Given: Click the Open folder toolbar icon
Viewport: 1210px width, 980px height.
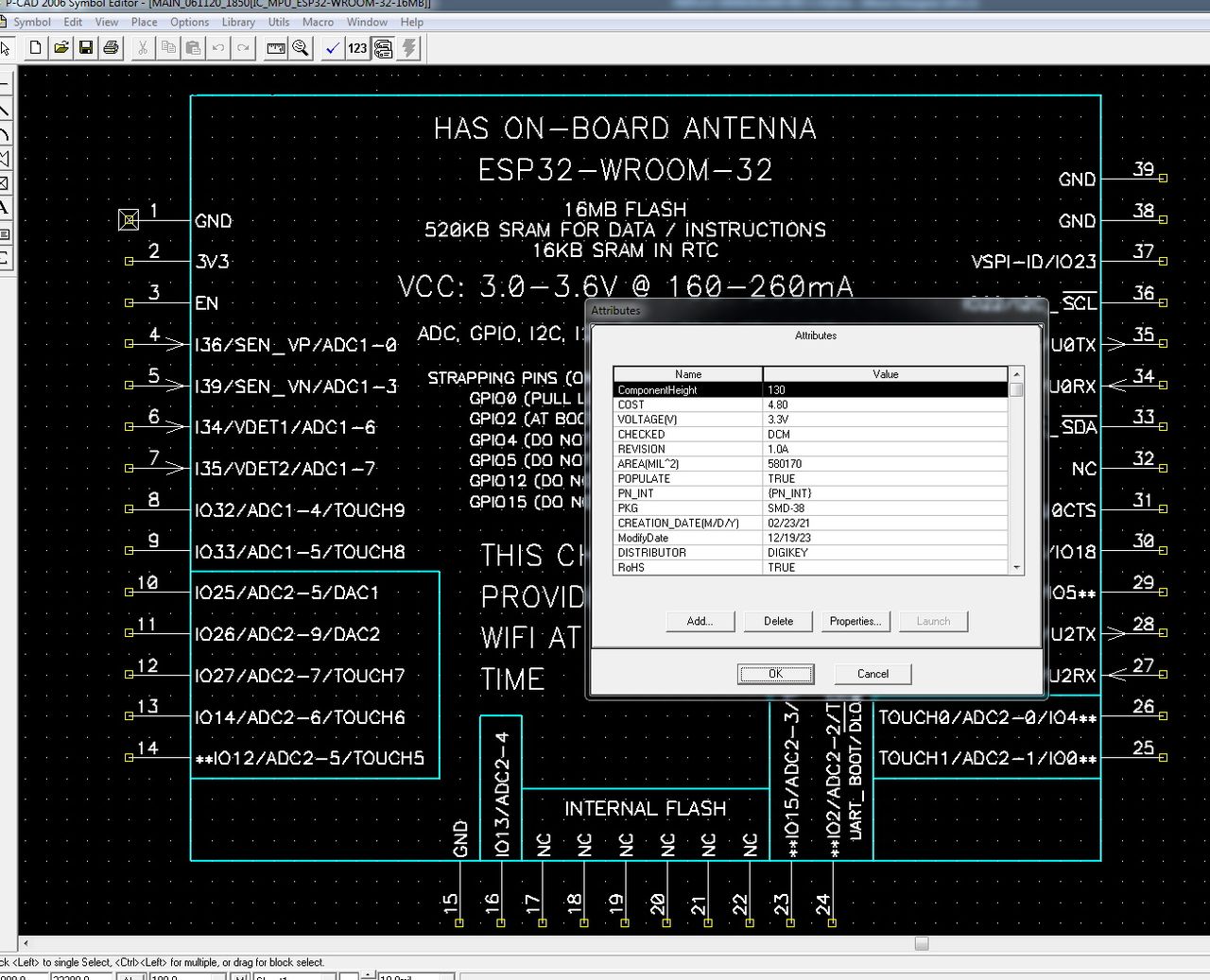Looking at the screenshot, I should pyautogui.click(x=60, y=47).
